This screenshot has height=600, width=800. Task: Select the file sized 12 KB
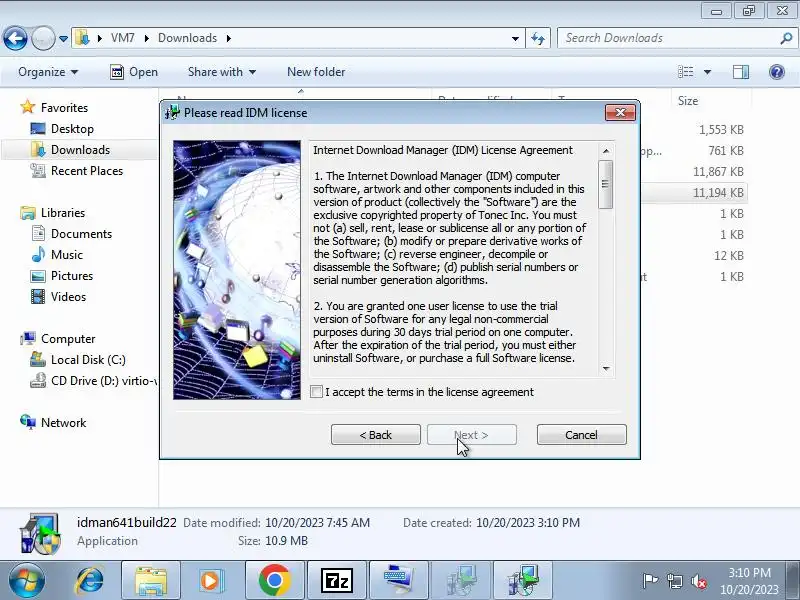[729, 256]
